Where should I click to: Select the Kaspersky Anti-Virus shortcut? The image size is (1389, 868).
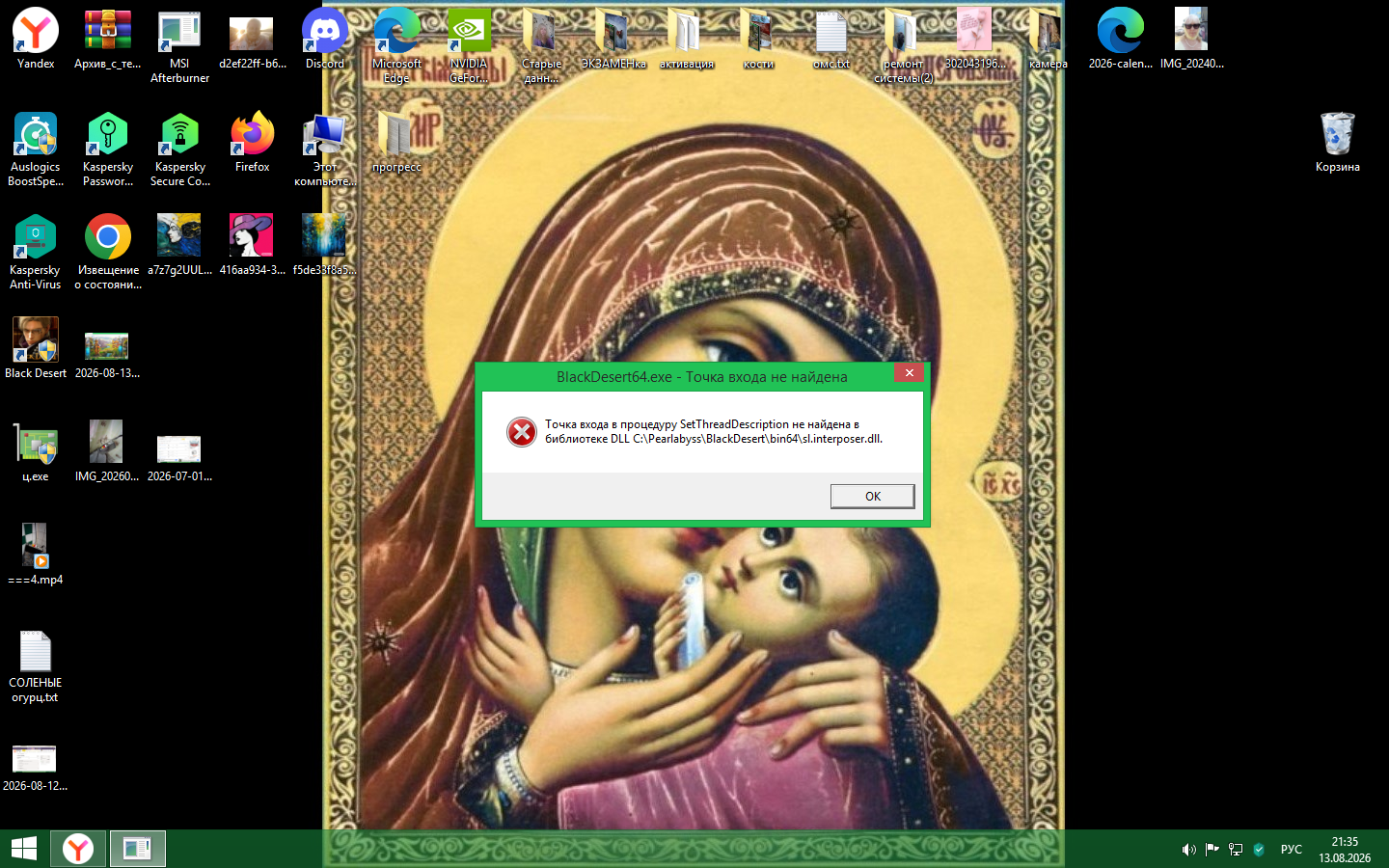click(36, 253)
